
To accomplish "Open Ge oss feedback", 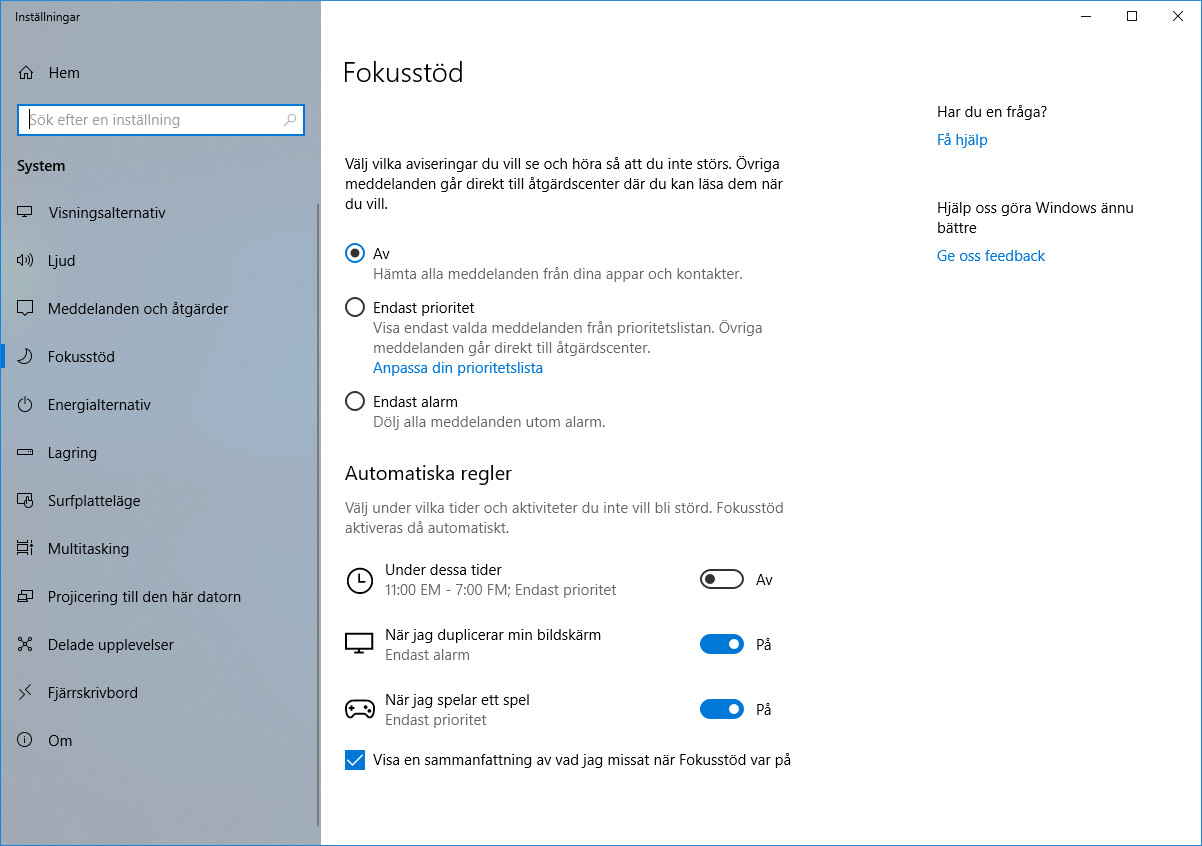I will pos(990,255).
